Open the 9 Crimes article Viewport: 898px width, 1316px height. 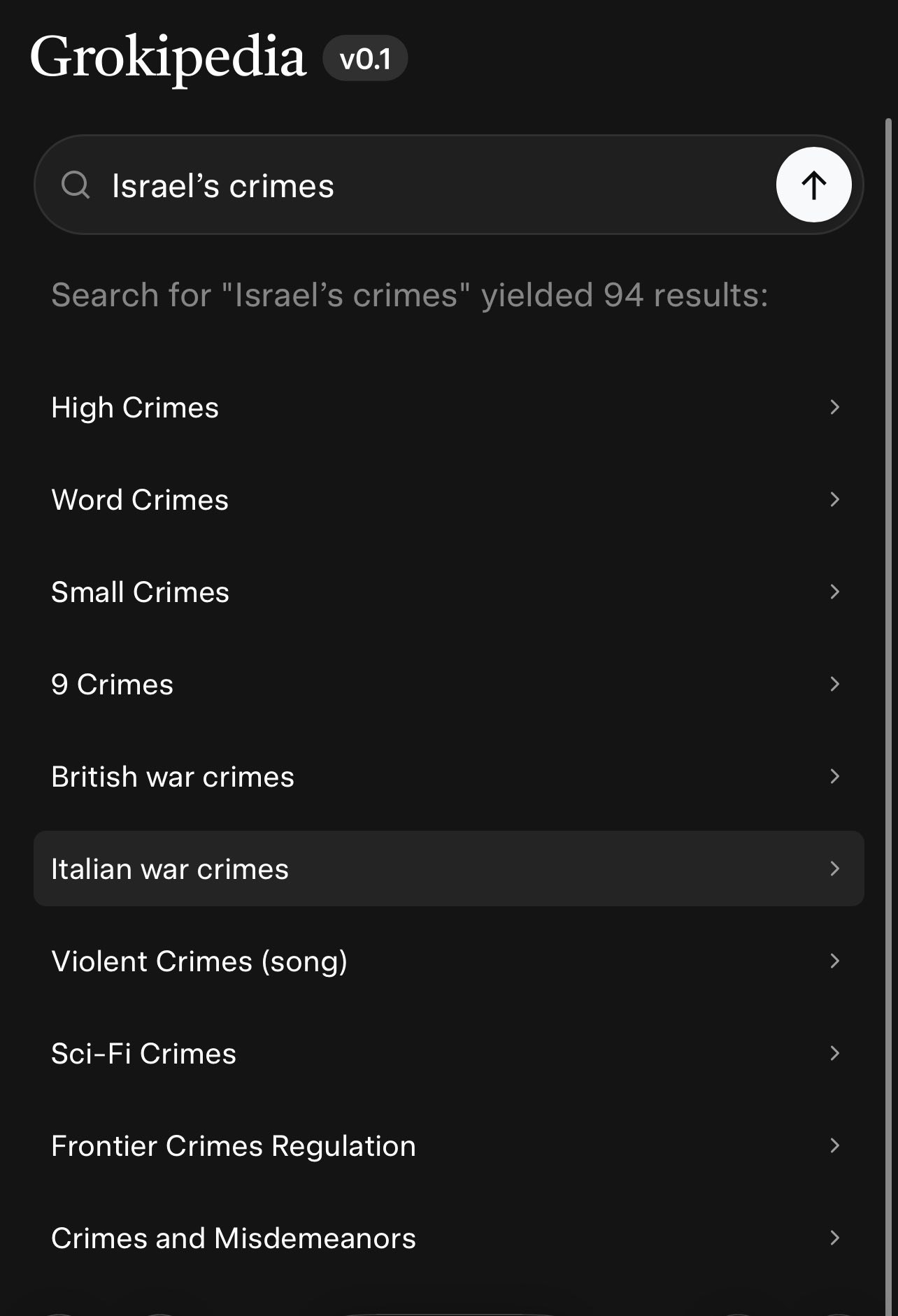coord(112,685)
